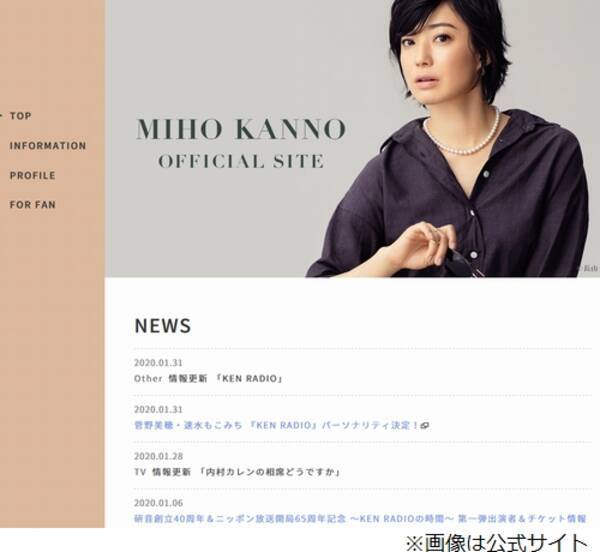Select the Other 情報更新 KEN RADIO entry
The height and width of the screenshot is (552, 600).
point(208,379)
